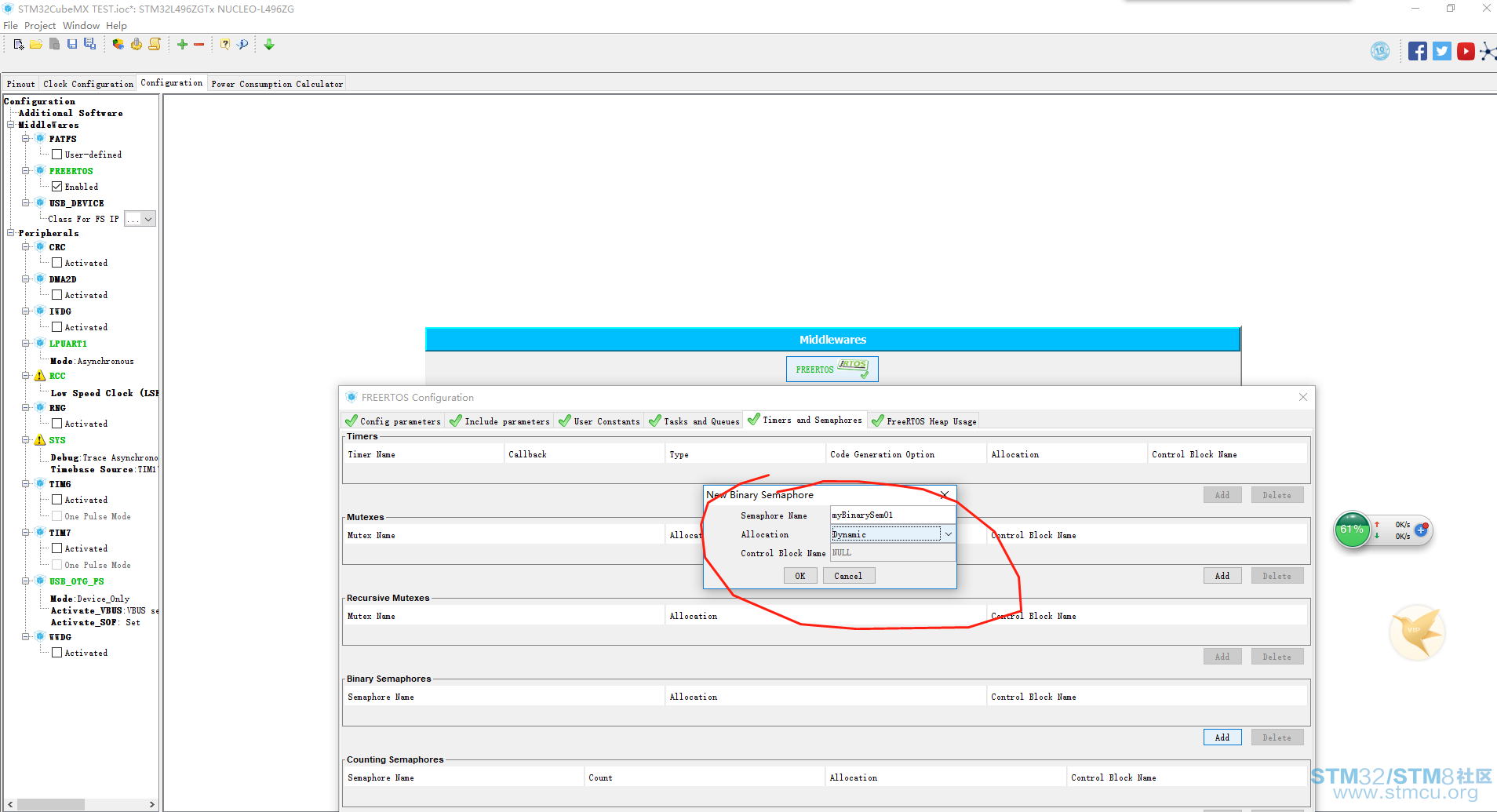The width and height of the screenshot is (1497, 812).
Task: Open the Config parameters tab
Action: [393, 421]
